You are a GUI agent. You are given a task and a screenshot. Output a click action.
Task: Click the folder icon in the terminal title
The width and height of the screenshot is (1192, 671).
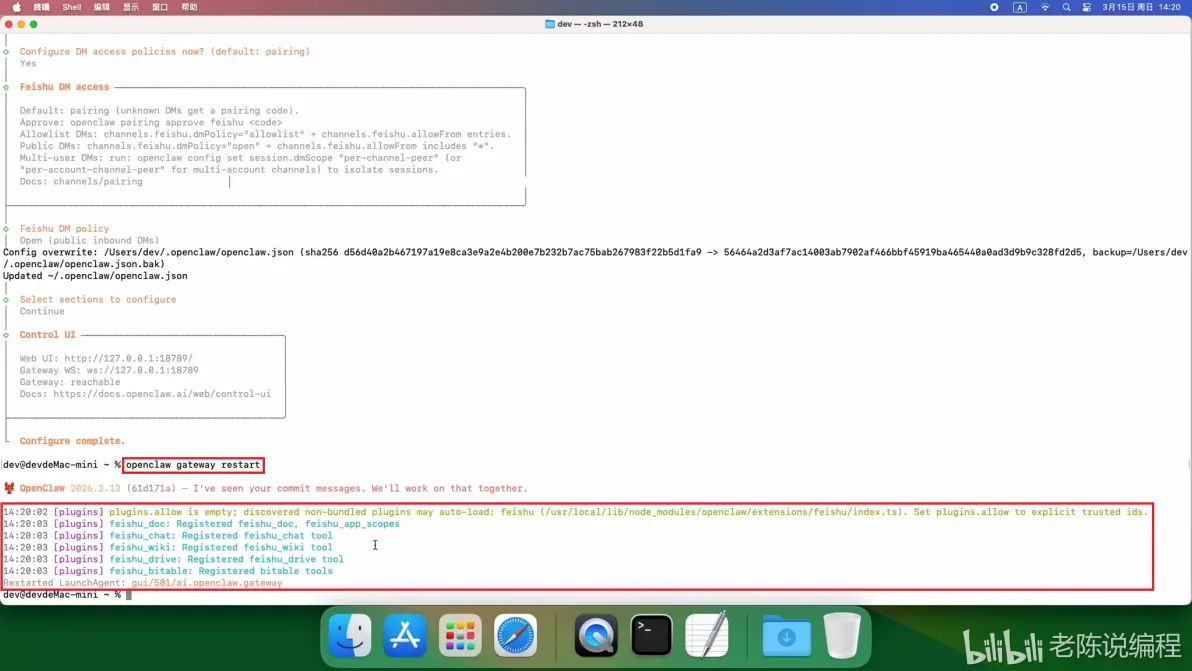550,24
